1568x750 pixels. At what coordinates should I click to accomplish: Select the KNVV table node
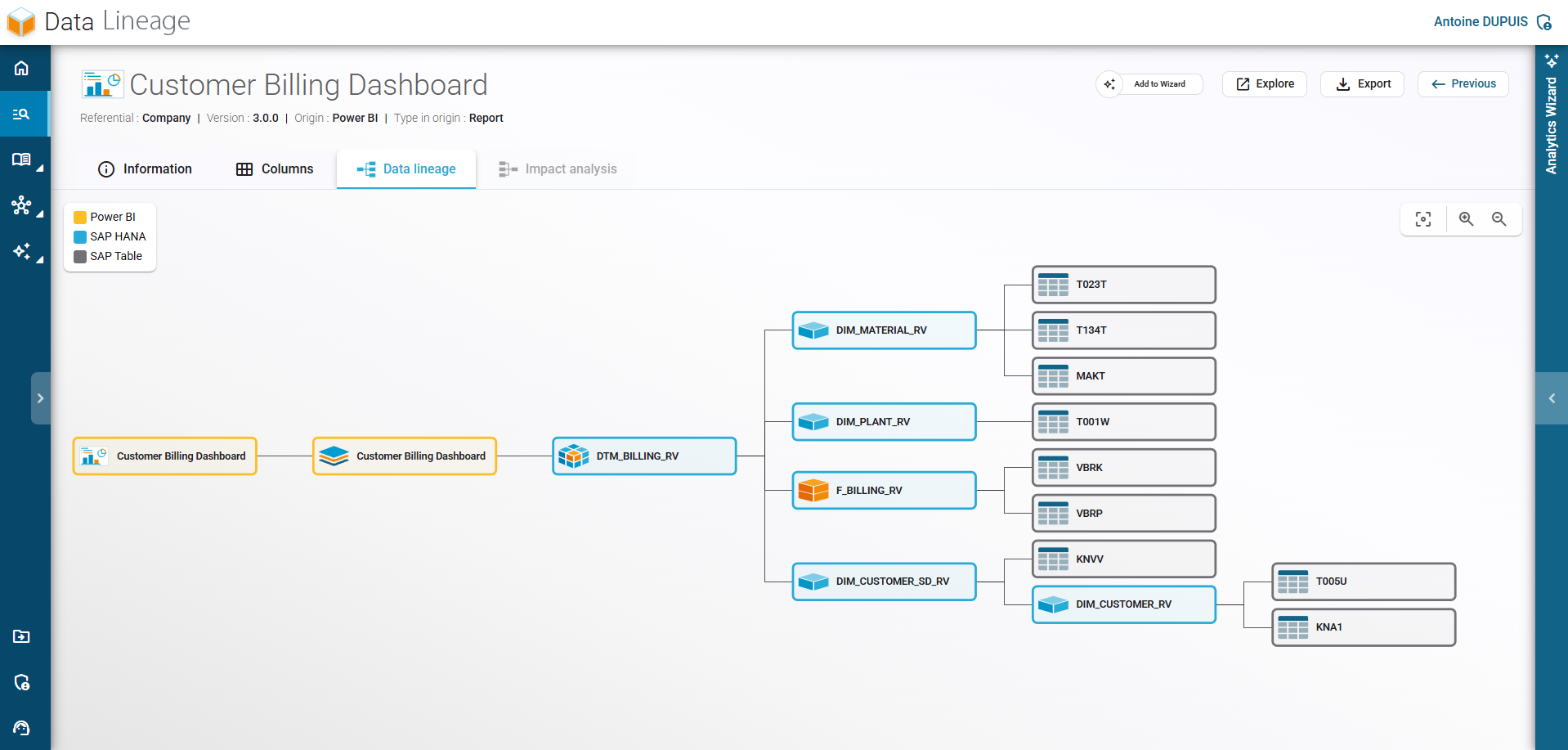(x=1124, y=559)
